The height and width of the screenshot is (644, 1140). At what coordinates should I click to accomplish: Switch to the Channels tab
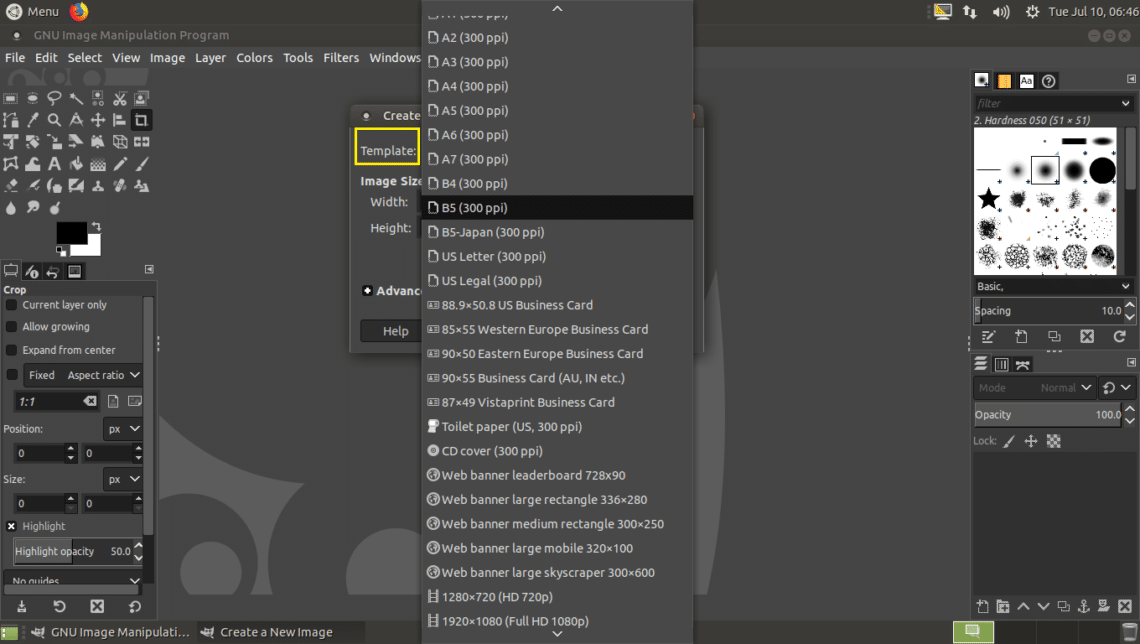1001,364
